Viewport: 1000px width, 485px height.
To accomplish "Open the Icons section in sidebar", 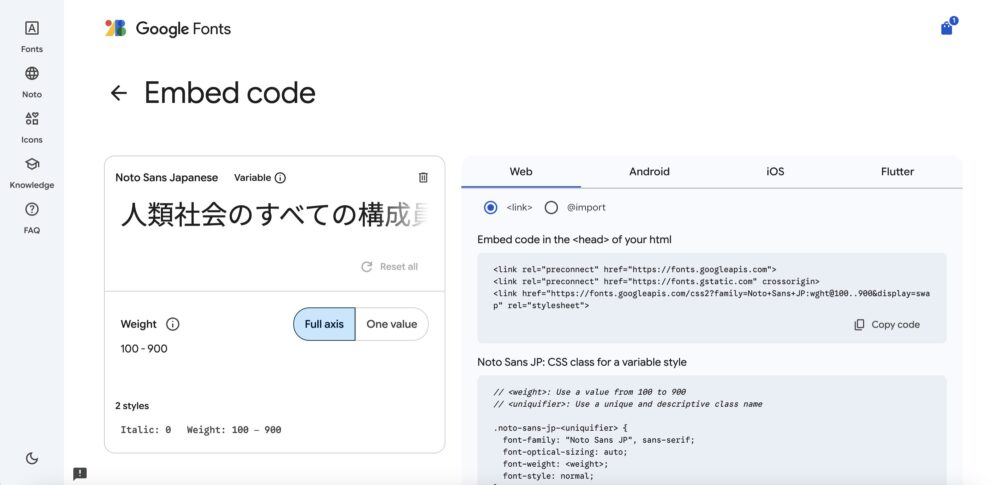I will 31,127.
